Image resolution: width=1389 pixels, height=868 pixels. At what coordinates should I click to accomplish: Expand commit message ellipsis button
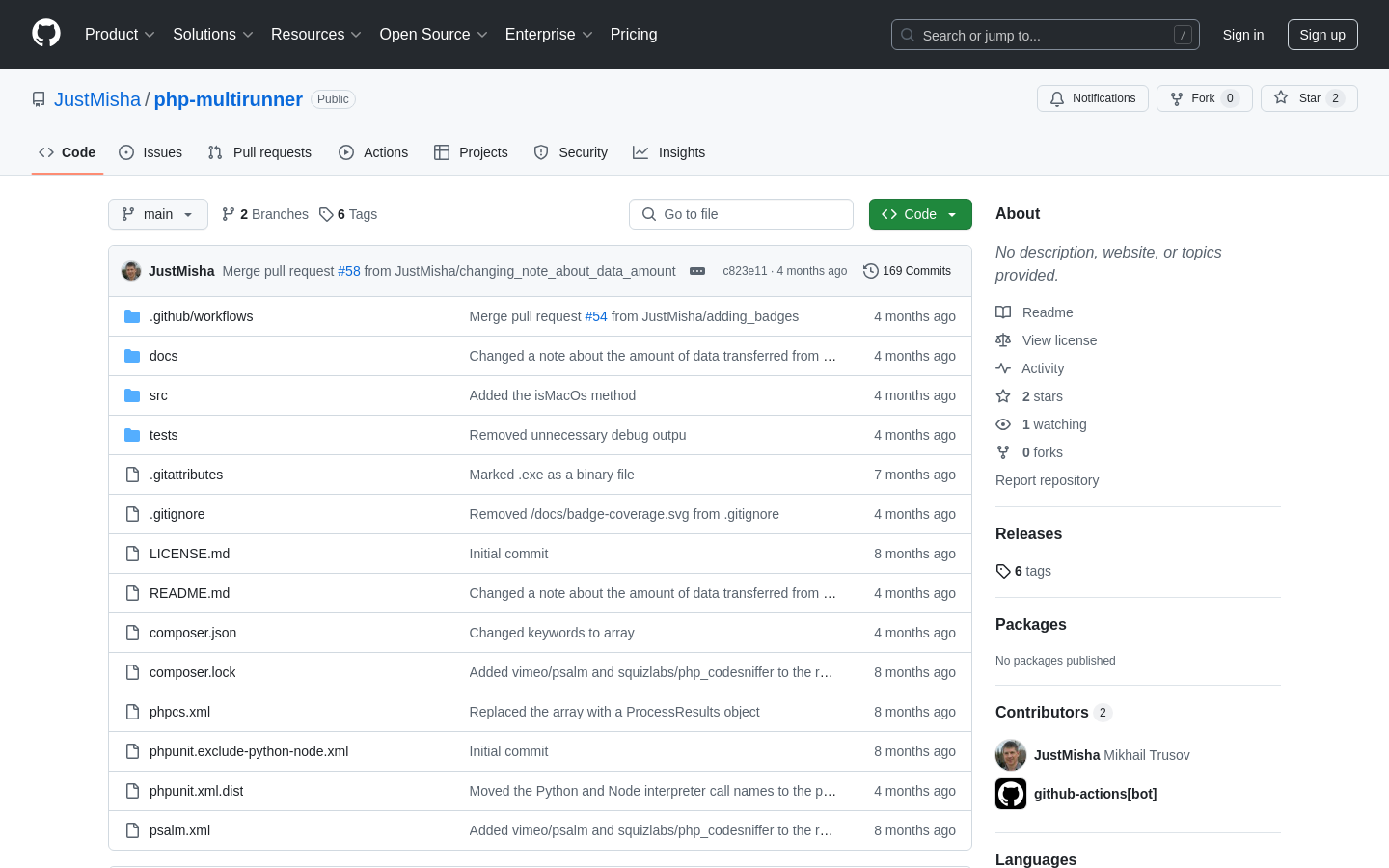(x=697, y=271)
